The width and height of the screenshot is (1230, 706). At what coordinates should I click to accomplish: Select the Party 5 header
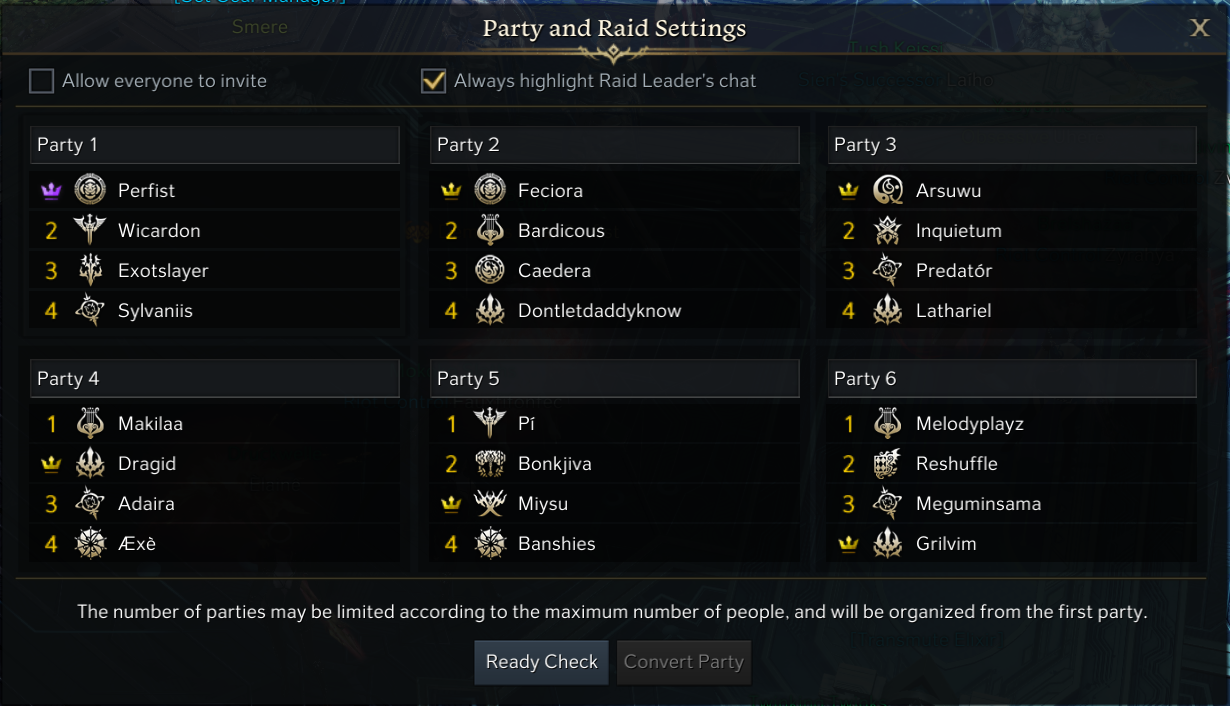click(x=614, y=379)
